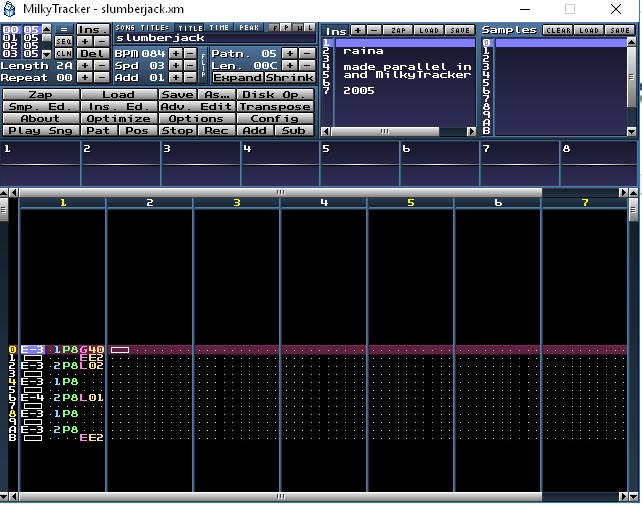Click the Samples list down arrow
Screen dimensions: 642x508
click(x=631, y=131)
